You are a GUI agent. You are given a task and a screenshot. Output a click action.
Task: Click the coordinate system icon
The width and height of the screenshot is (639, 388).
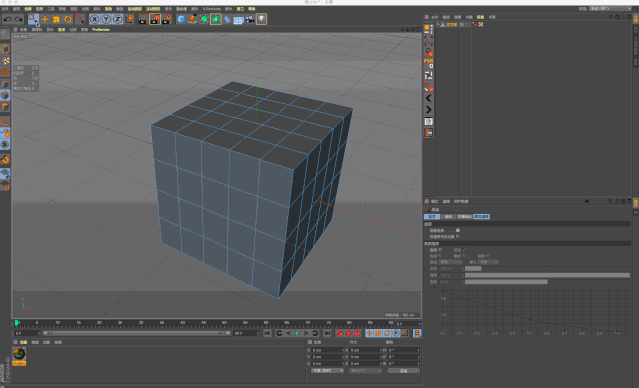pyautogui.click(x=129, y=19)
